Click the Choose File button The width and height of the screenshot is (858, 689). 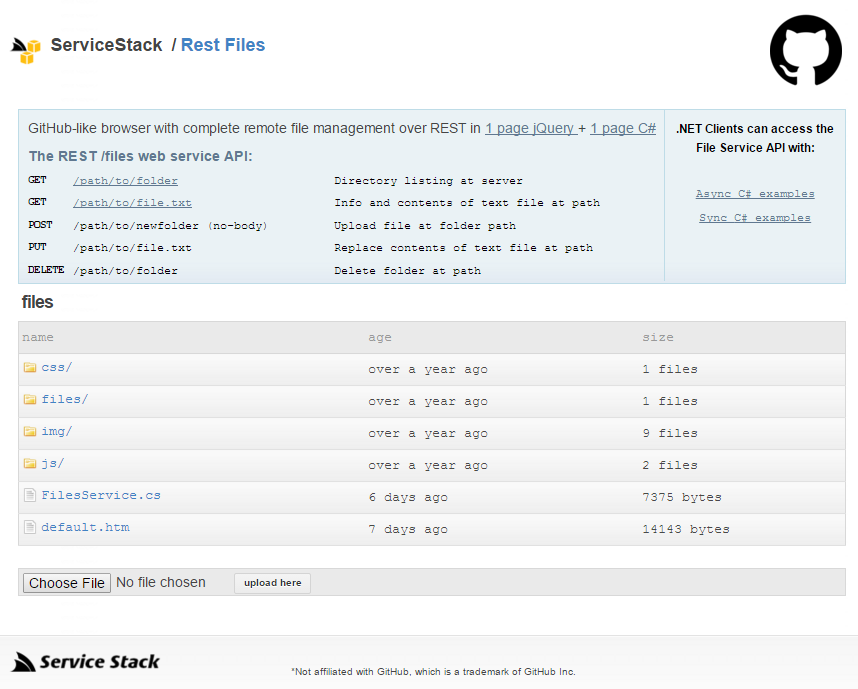pyautogui.click(x=67, y=583)
